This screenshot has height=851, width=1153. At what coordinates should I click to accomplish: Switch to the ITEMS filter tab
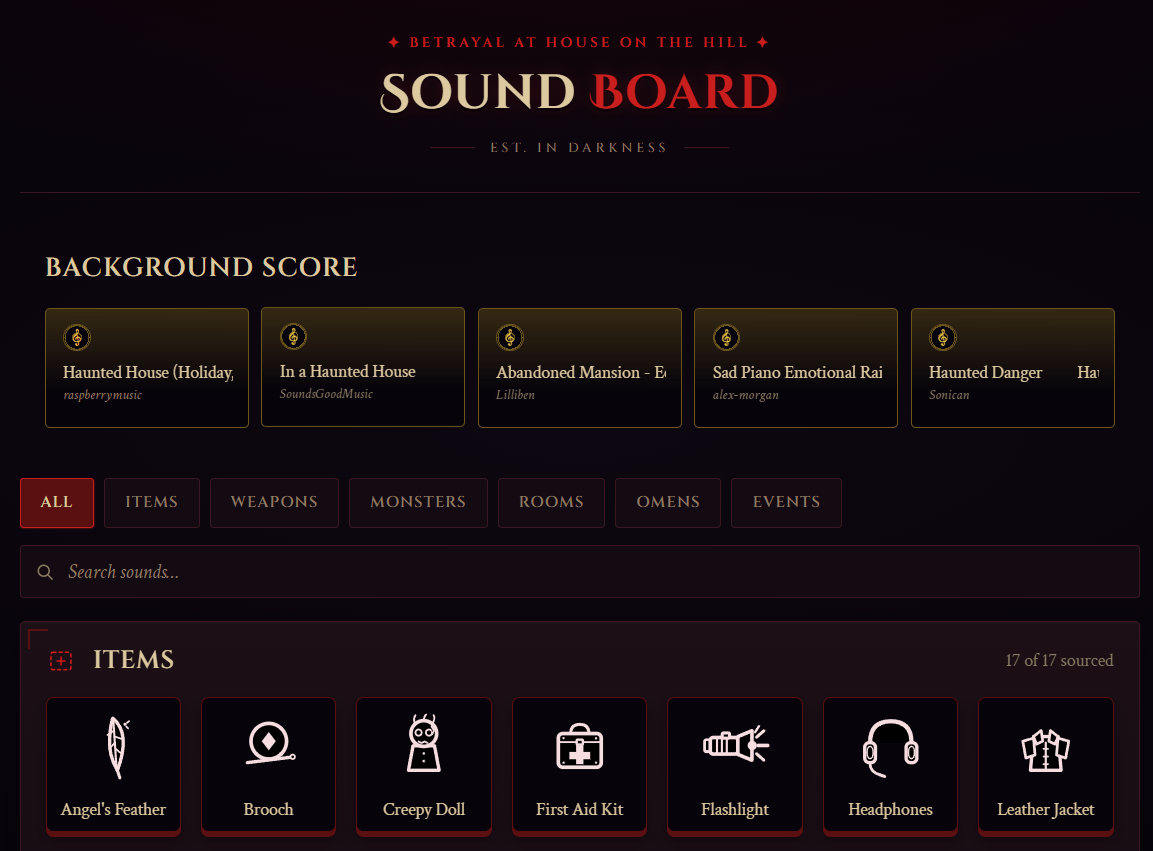[x=151, y=502]
